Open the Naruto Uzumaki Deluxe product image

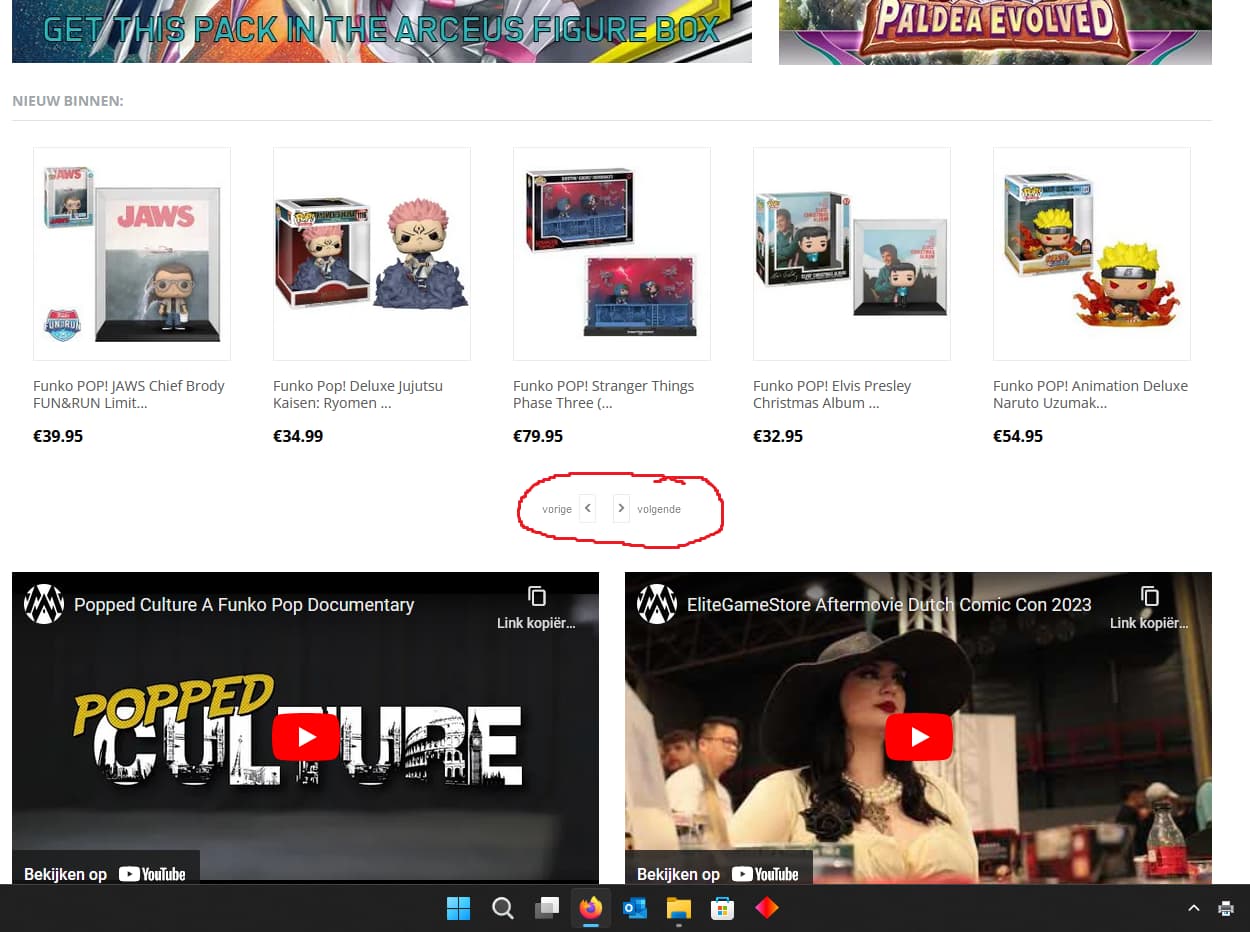pos(1092,254)
